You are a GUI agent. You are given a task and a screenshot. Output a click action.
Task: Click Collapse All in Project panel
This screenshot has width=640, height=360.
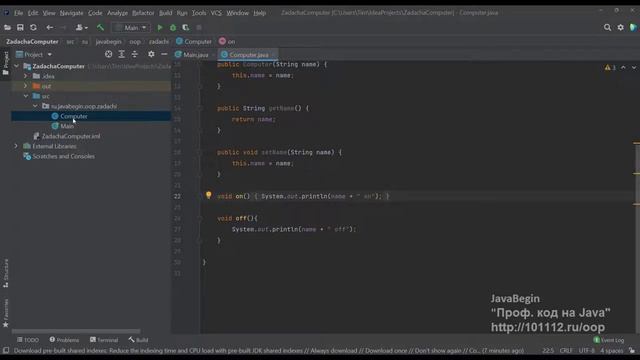(x=135, y=54)
